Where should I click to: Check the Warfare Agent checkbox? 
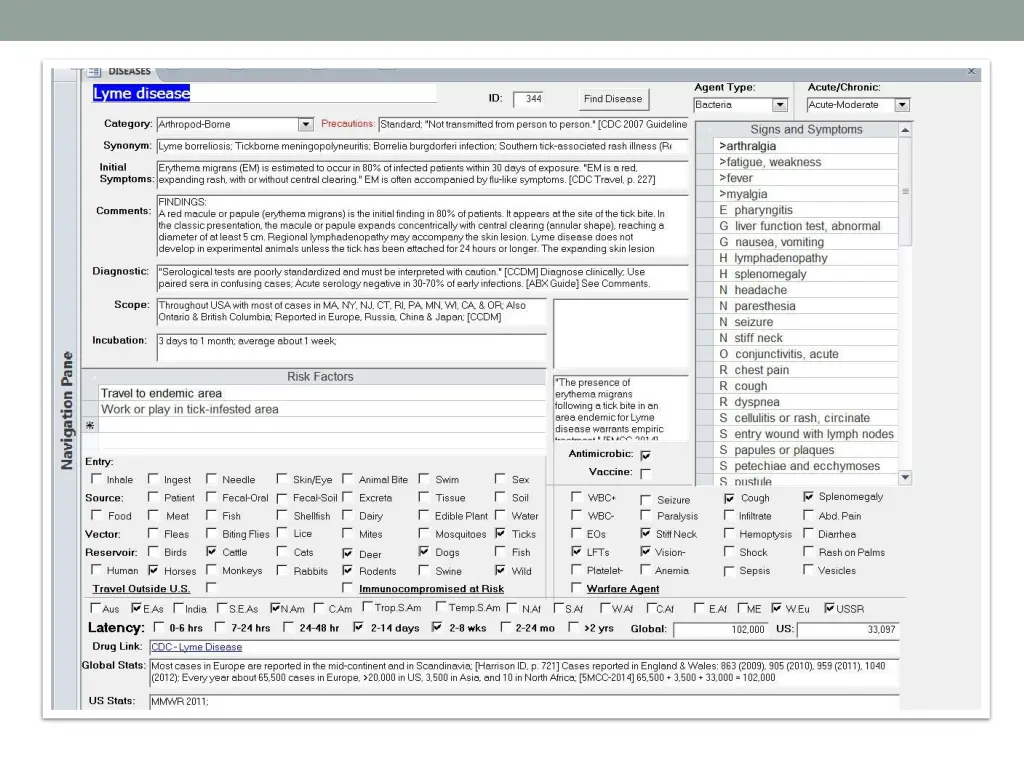pos(576,588)
